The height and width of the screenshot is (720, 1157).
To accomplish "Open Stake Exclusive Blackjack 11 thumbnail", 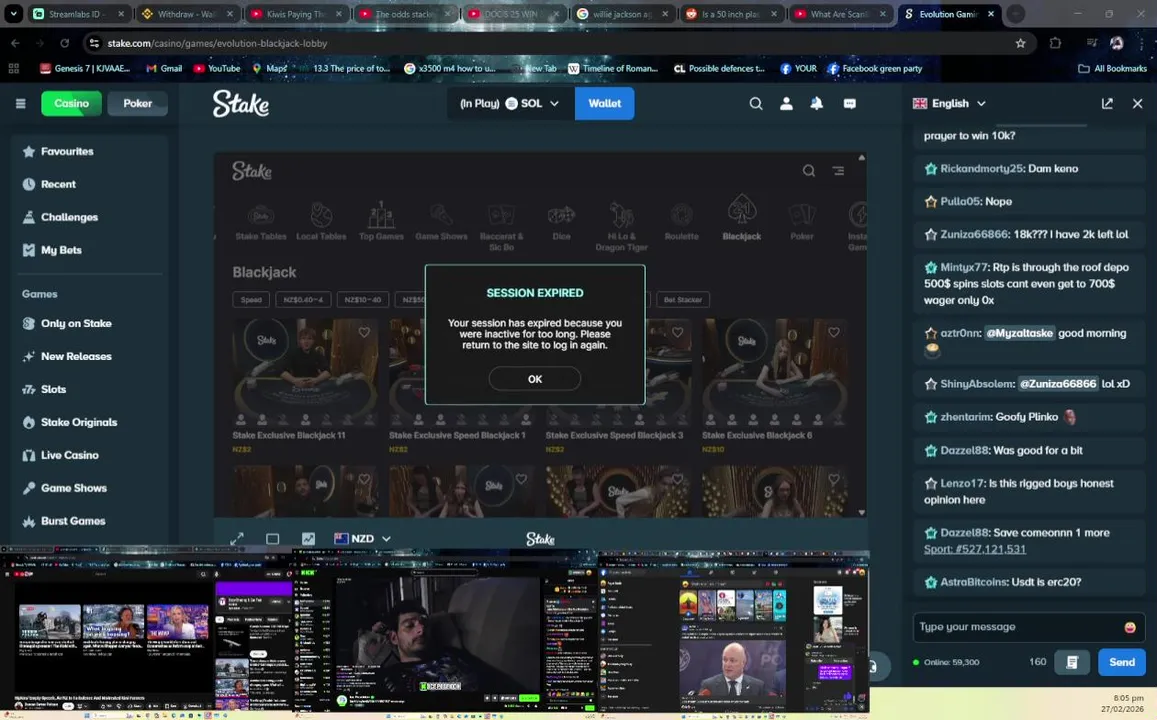I will point(305,373).
